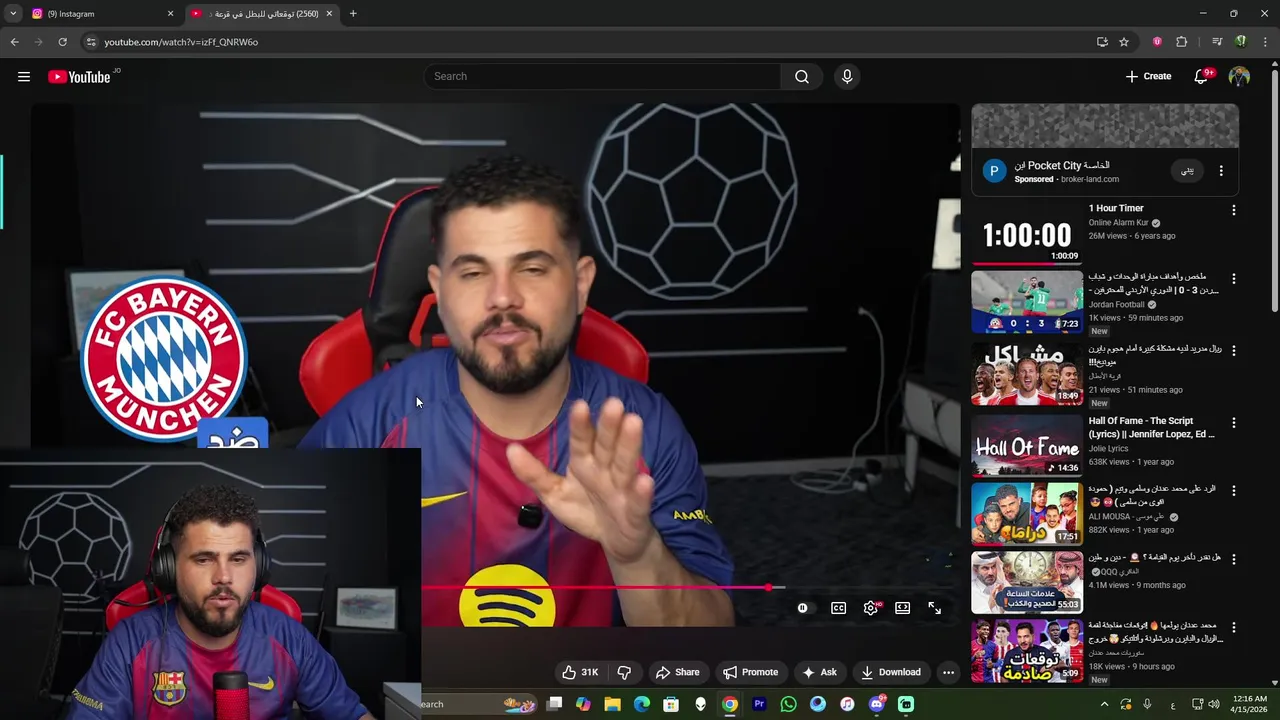Close the Instagram tab
Screen dimensions: 1280x720
(170, 14)
